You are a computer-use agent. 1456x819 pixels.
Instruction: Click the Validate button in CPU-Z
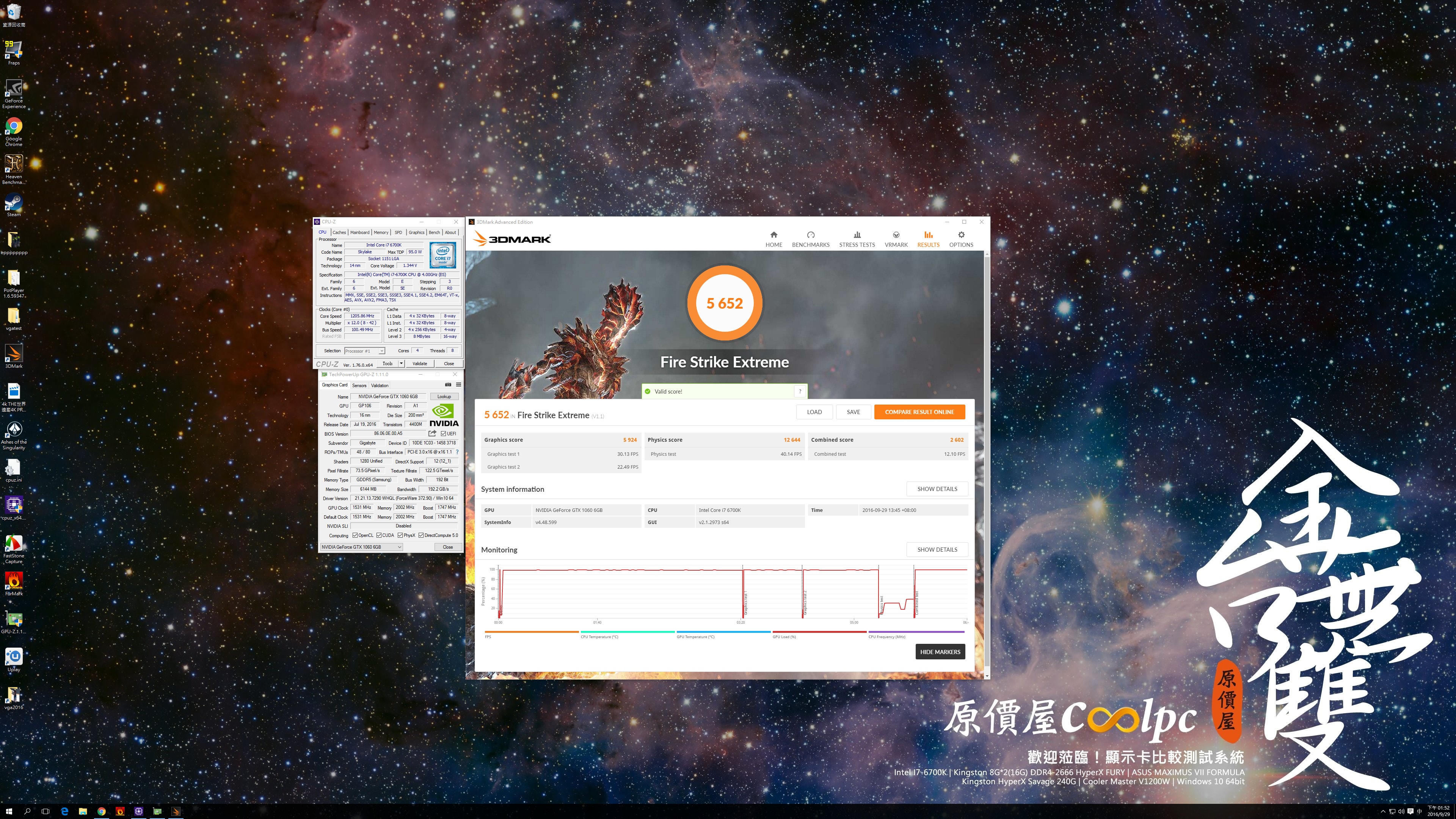click(420, 364)
